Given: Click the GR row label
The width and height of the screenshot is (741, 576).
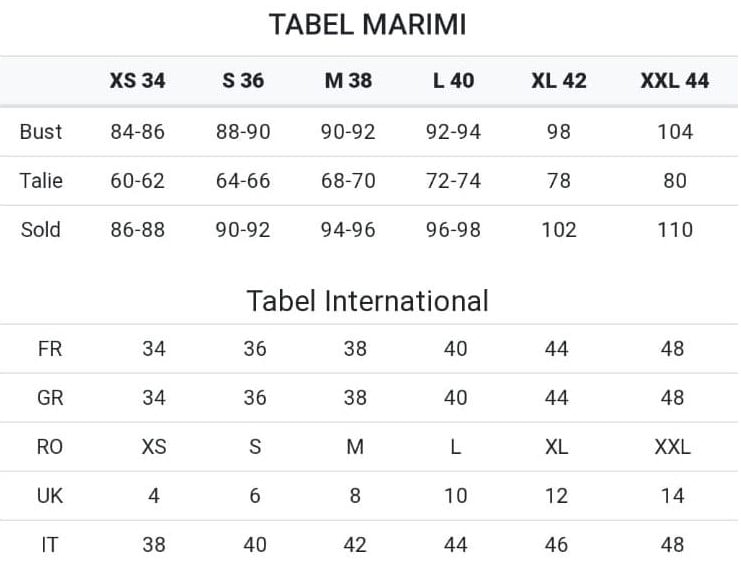Looking at the screenshot, I should (50, 398).
